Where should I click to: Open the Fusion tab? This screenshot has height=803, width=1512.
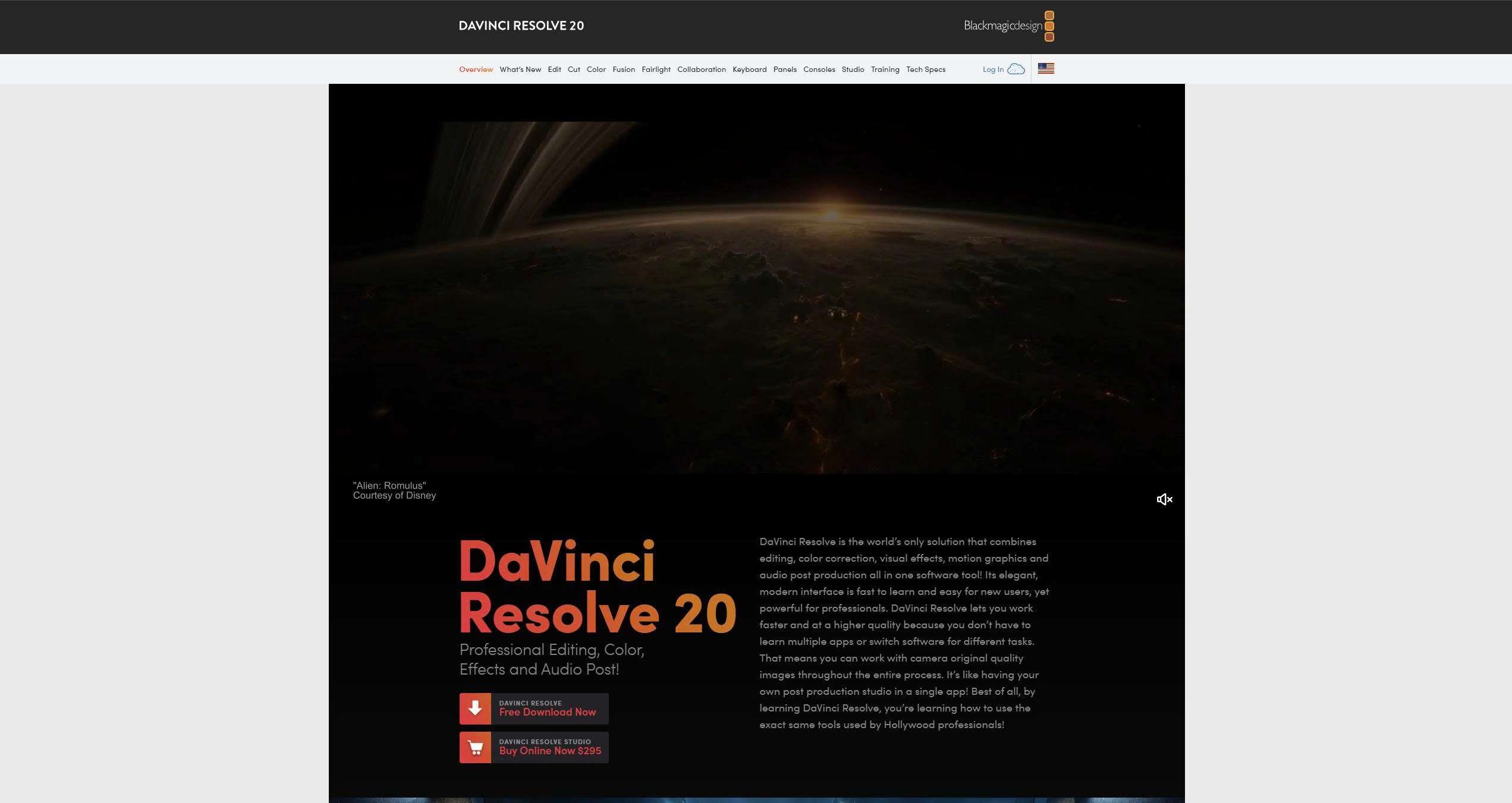click(x=624, y=70)
